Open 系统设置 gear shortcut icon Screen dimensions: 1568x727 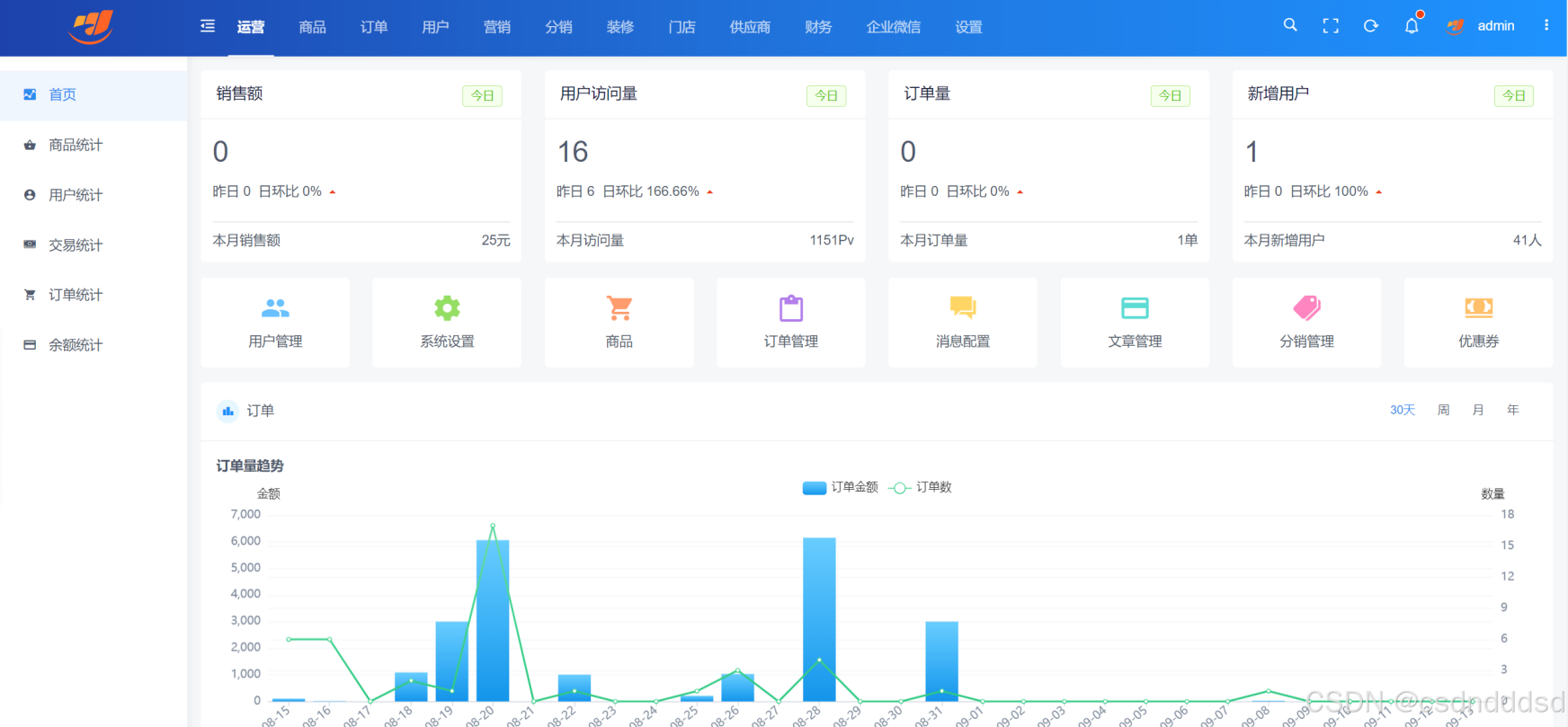447,308
